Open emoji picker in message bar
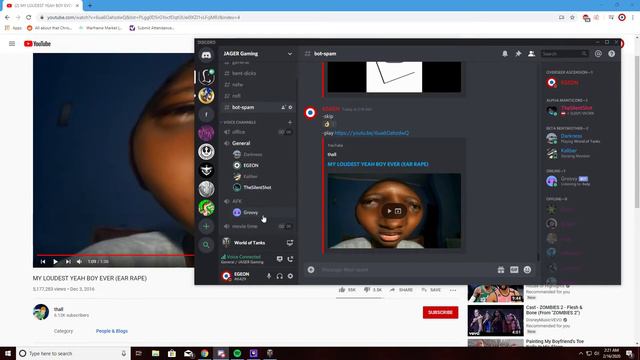Screen dimensions: 640x360 (527, 270)
